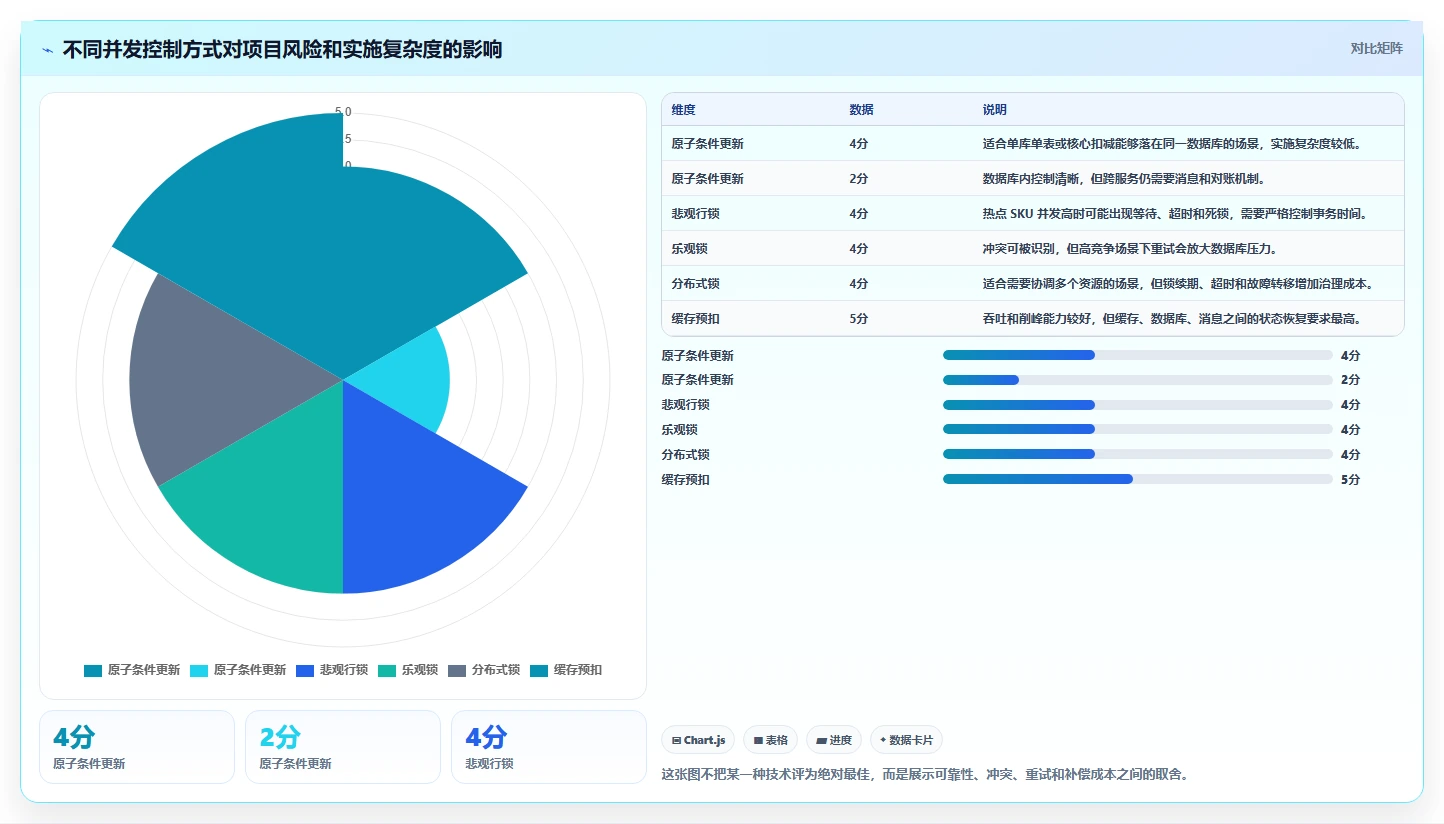Viewport: 1444px width, 824px height.
Task: Click the description starting 热点 SKU 并发高时
Action: tap(1175, 214)
